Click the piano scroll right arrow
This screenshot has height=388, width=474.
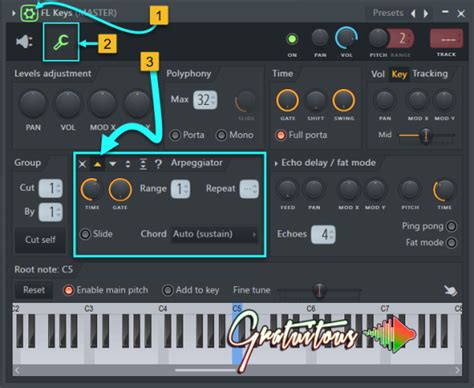457,370
